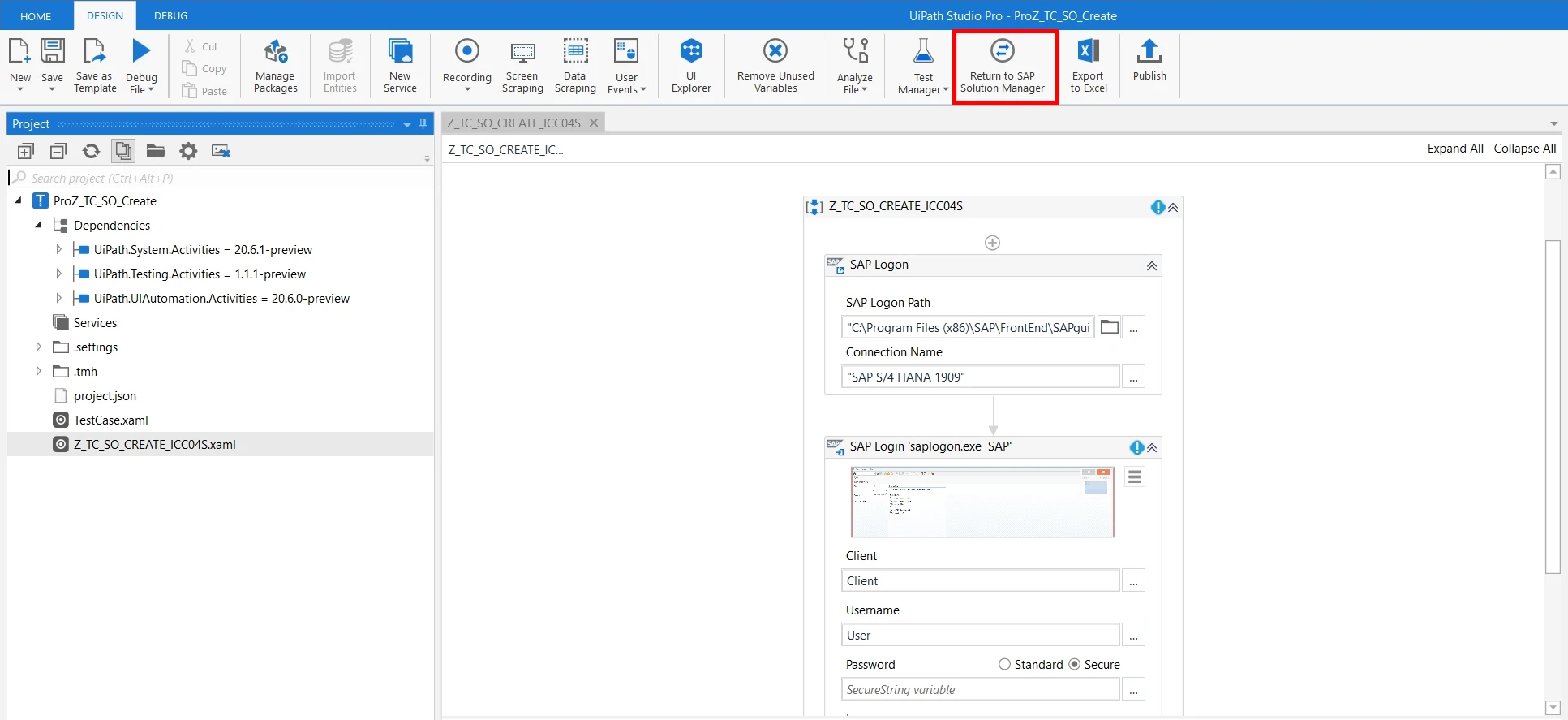1568x720 pixels.
Task: Open Test Manager menu
Action: pyautogui.click(x=923, y=65)
